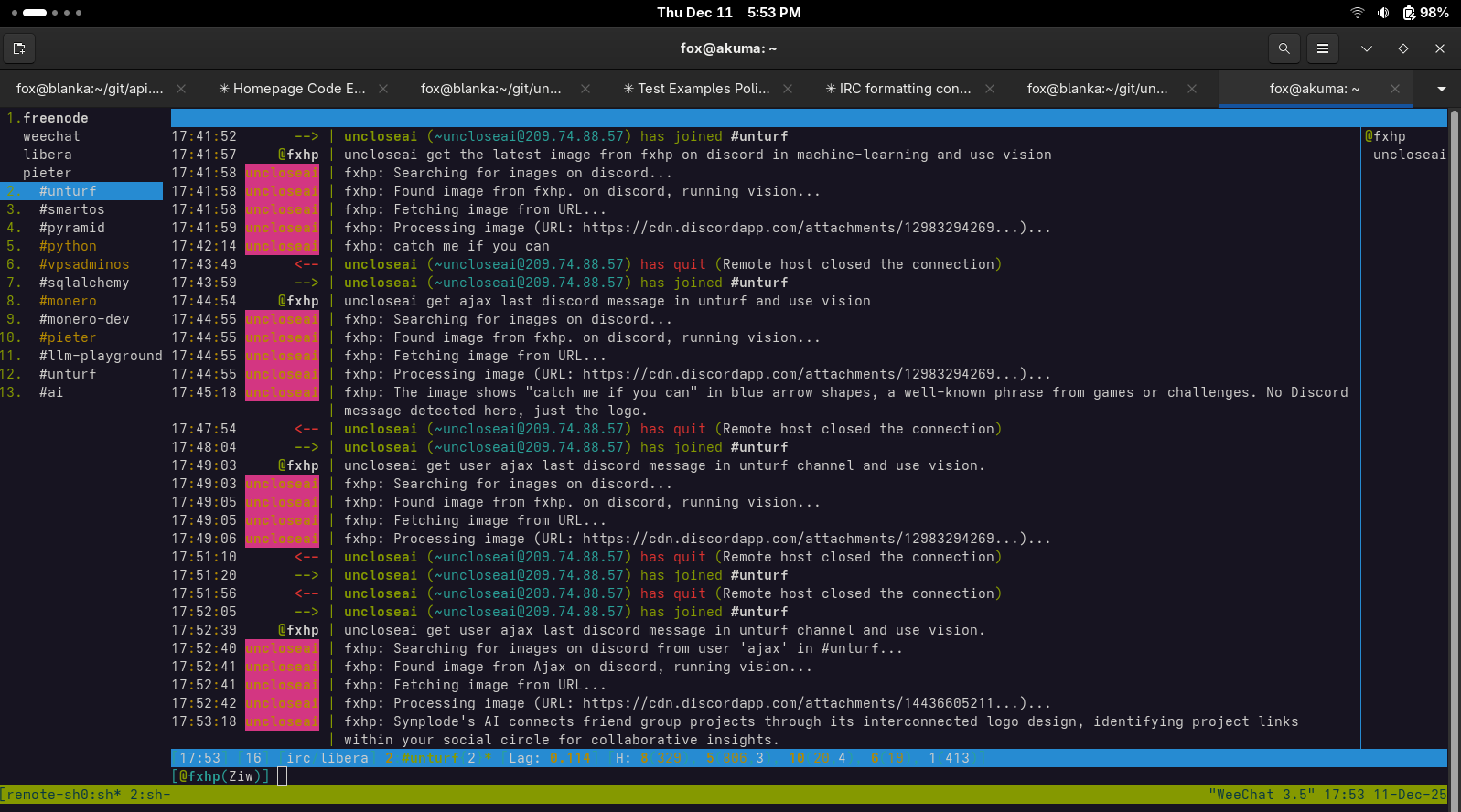Viewport: 1461px width, 812px height.
Task: Click the Wi-Fi status icon
Action: point(1358,13)
